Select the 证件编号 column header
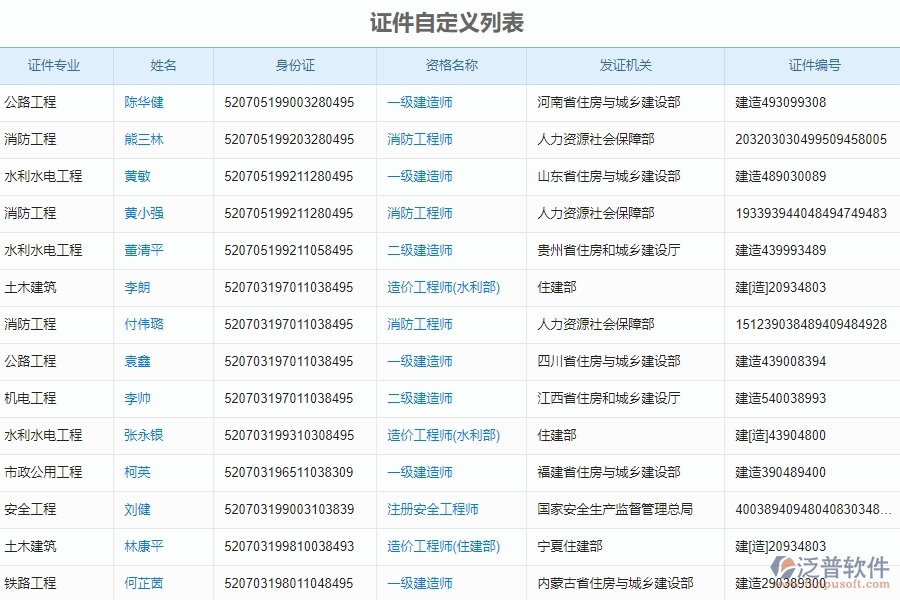The width and height of the screenshot is (900, 600). pos(812,65)
